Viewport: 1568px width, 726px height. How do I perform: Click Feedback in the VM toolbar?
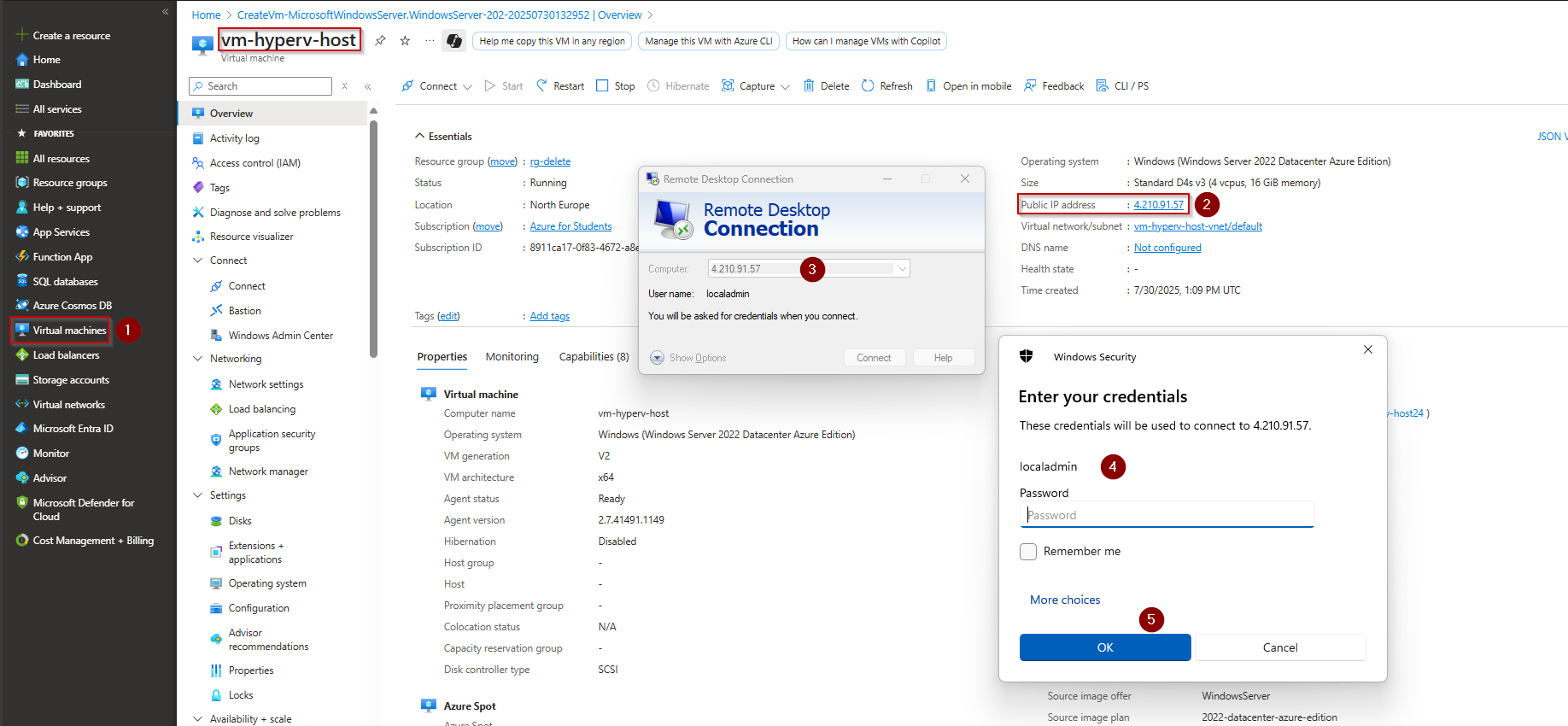click(1054, 86)
